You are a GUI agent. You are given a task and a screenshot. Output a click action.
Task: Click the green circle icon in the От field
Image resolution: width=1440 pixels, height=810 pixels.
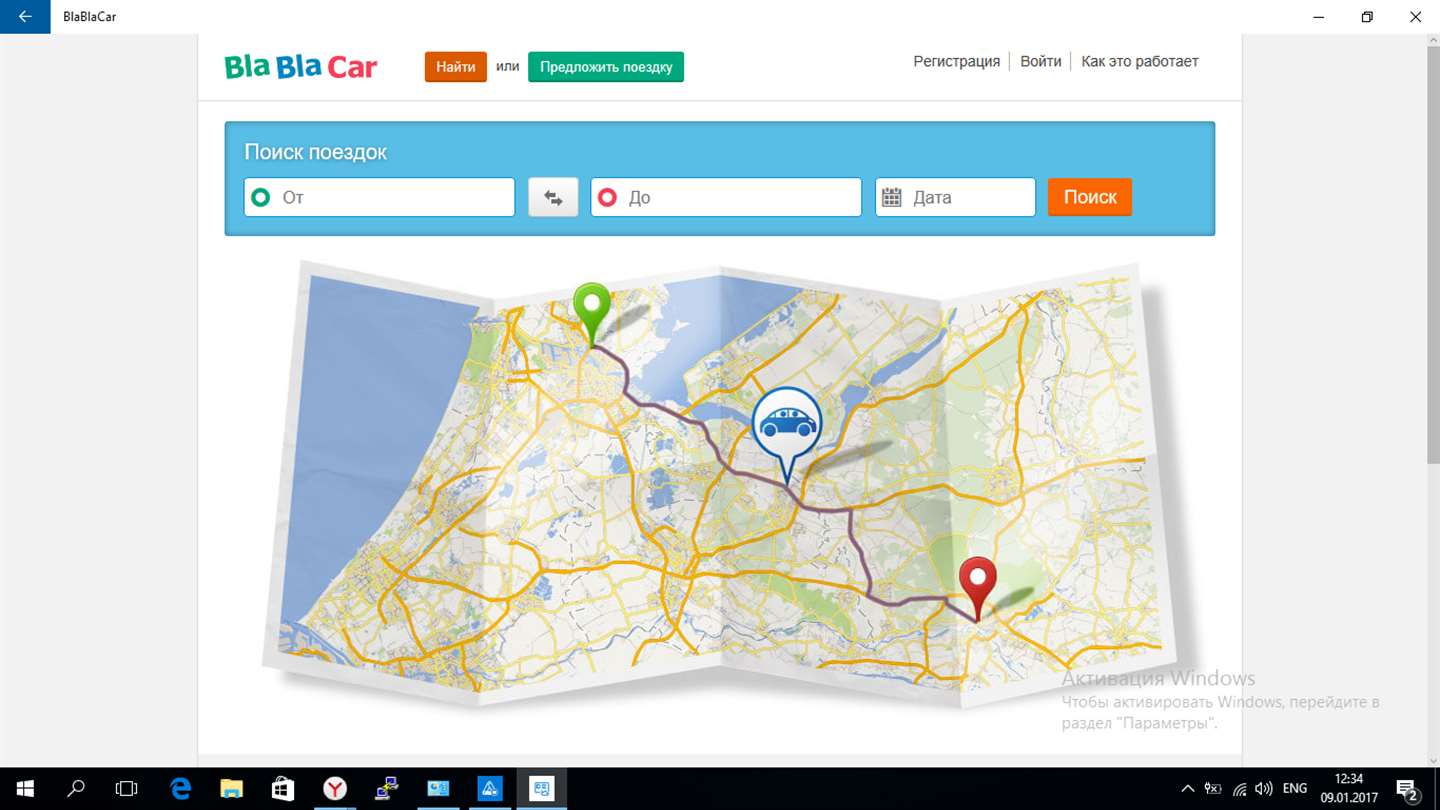[261, 197]
